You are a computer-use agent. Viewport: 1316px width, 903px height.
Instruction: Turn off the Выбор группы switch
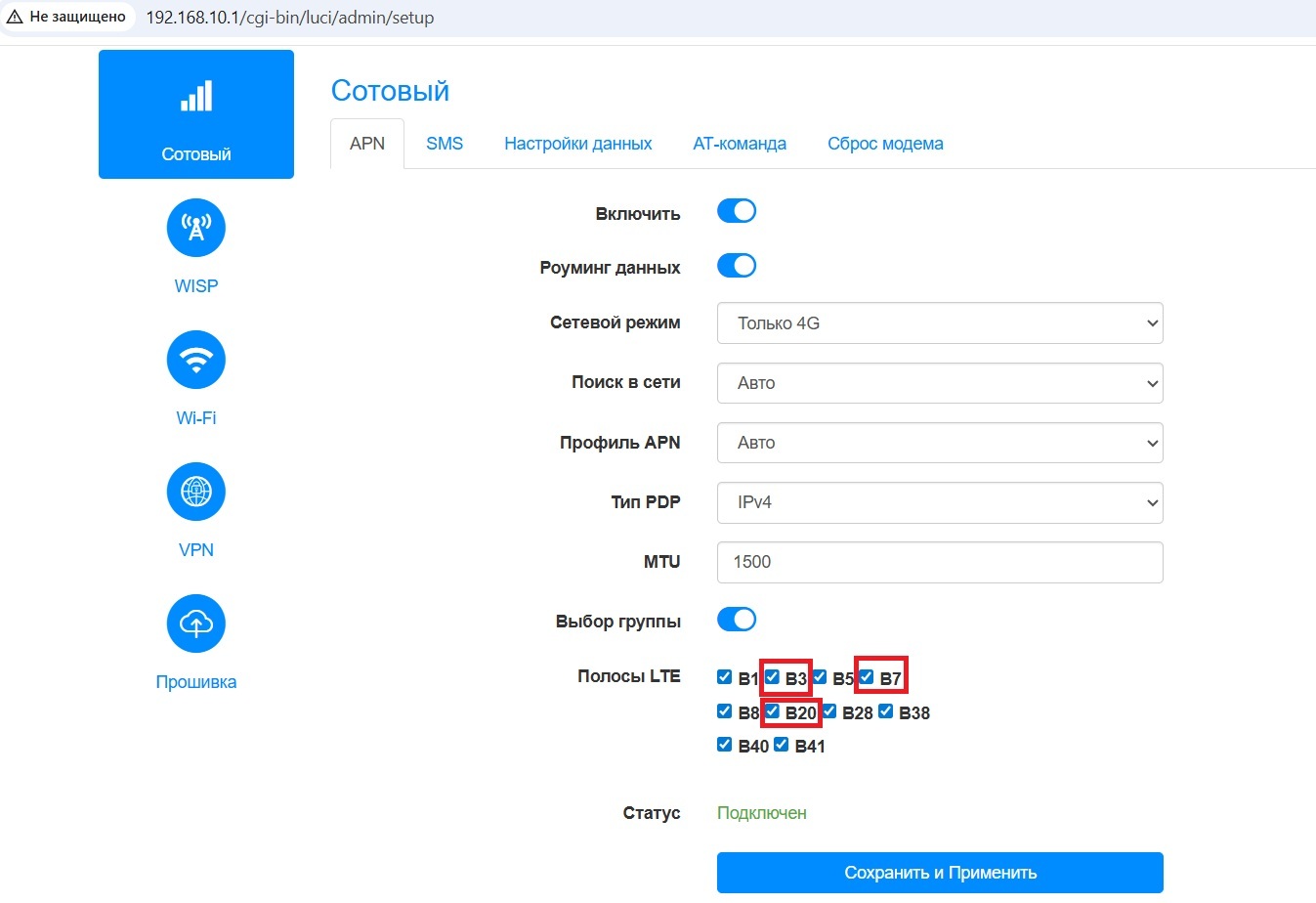point(737,620)
